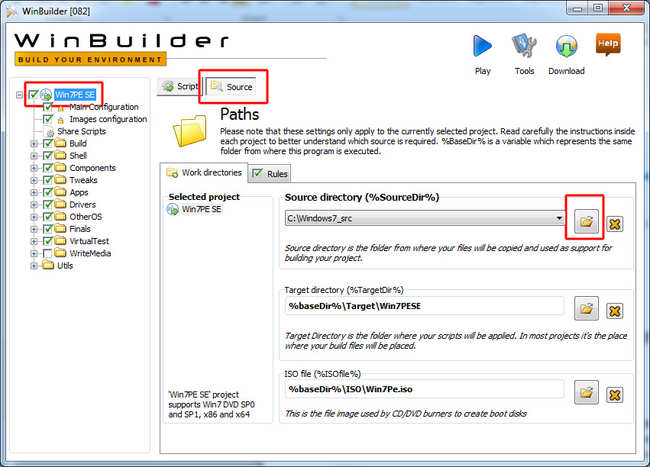
Task: Click the Share Scripts gear icon
Action: pyautogui.click(x=50, y=133)
